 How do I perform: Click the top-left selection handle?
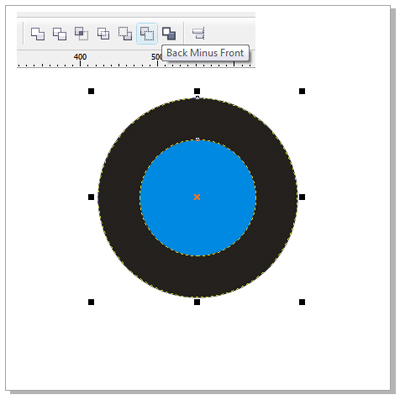tap(91, 91)
